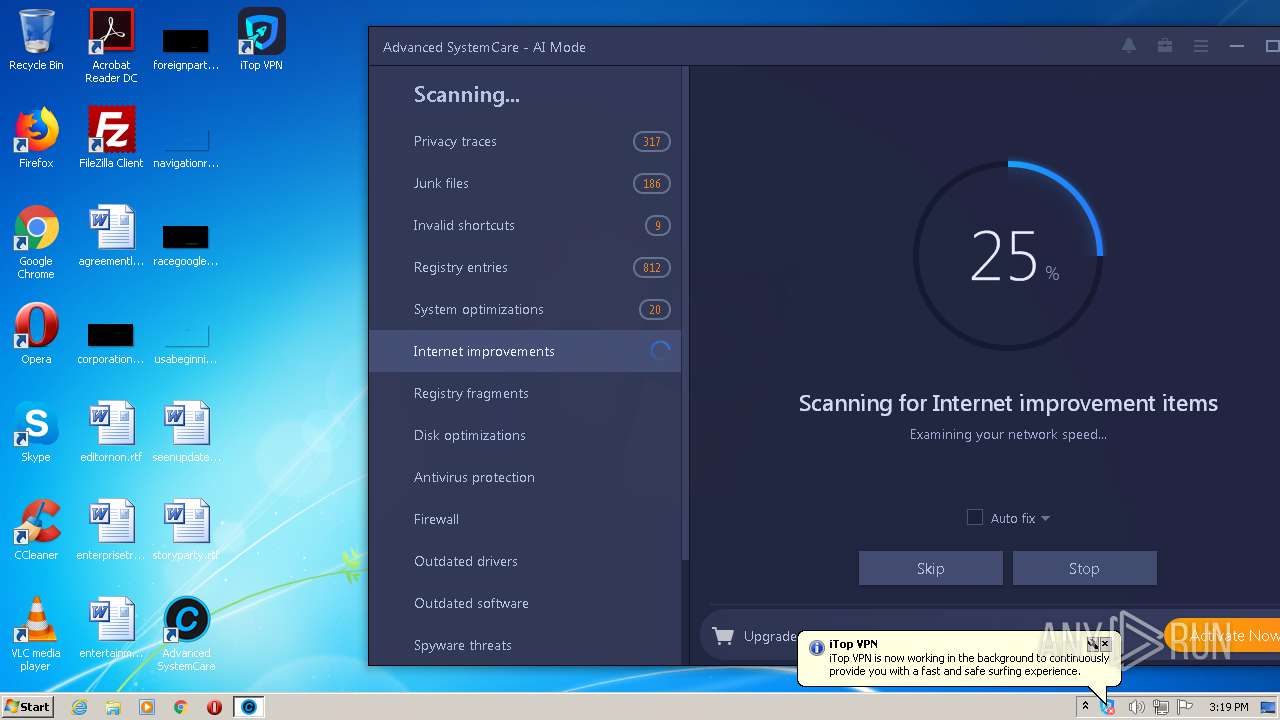Click the shopping cart Upgrade icon

pyautogui.click(x=722, y=636)
